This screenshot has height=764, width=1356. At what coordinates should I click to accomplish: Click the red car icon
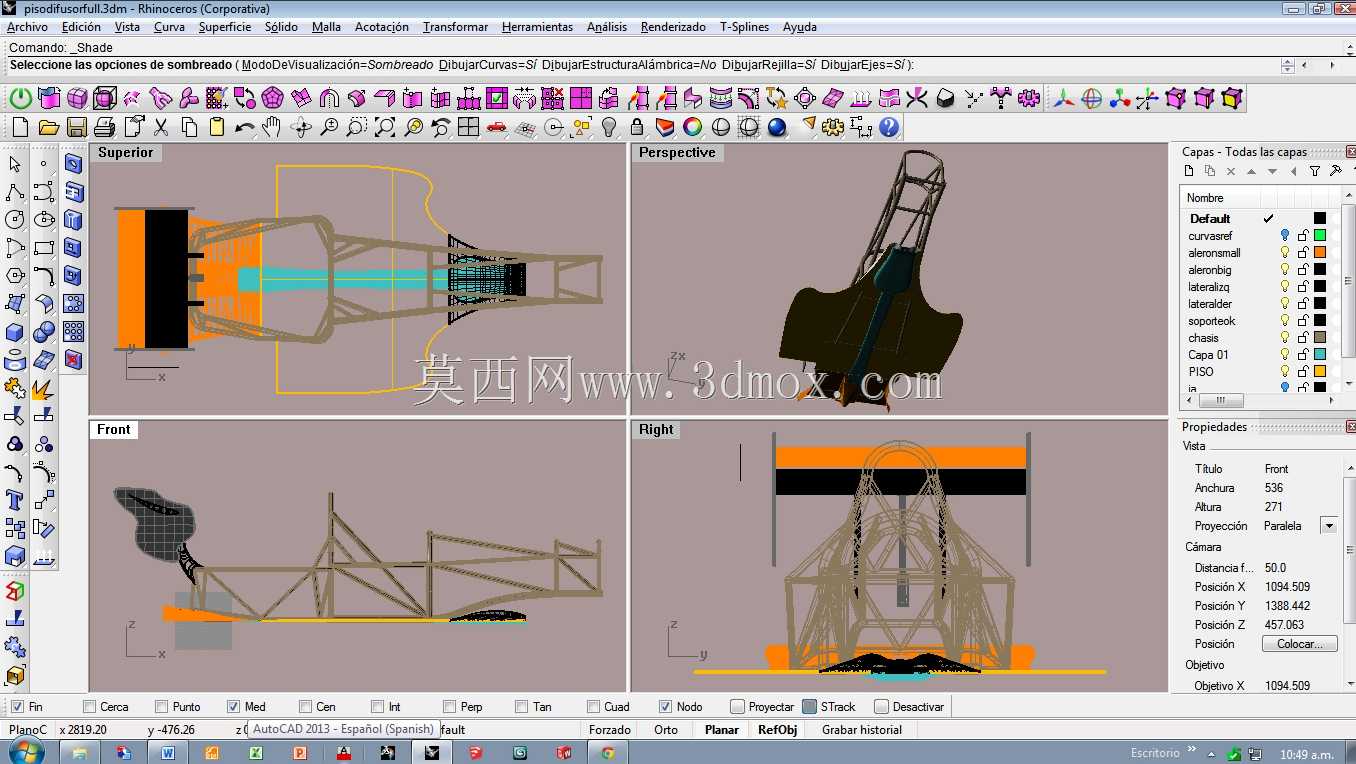click(x=496, y=127)
